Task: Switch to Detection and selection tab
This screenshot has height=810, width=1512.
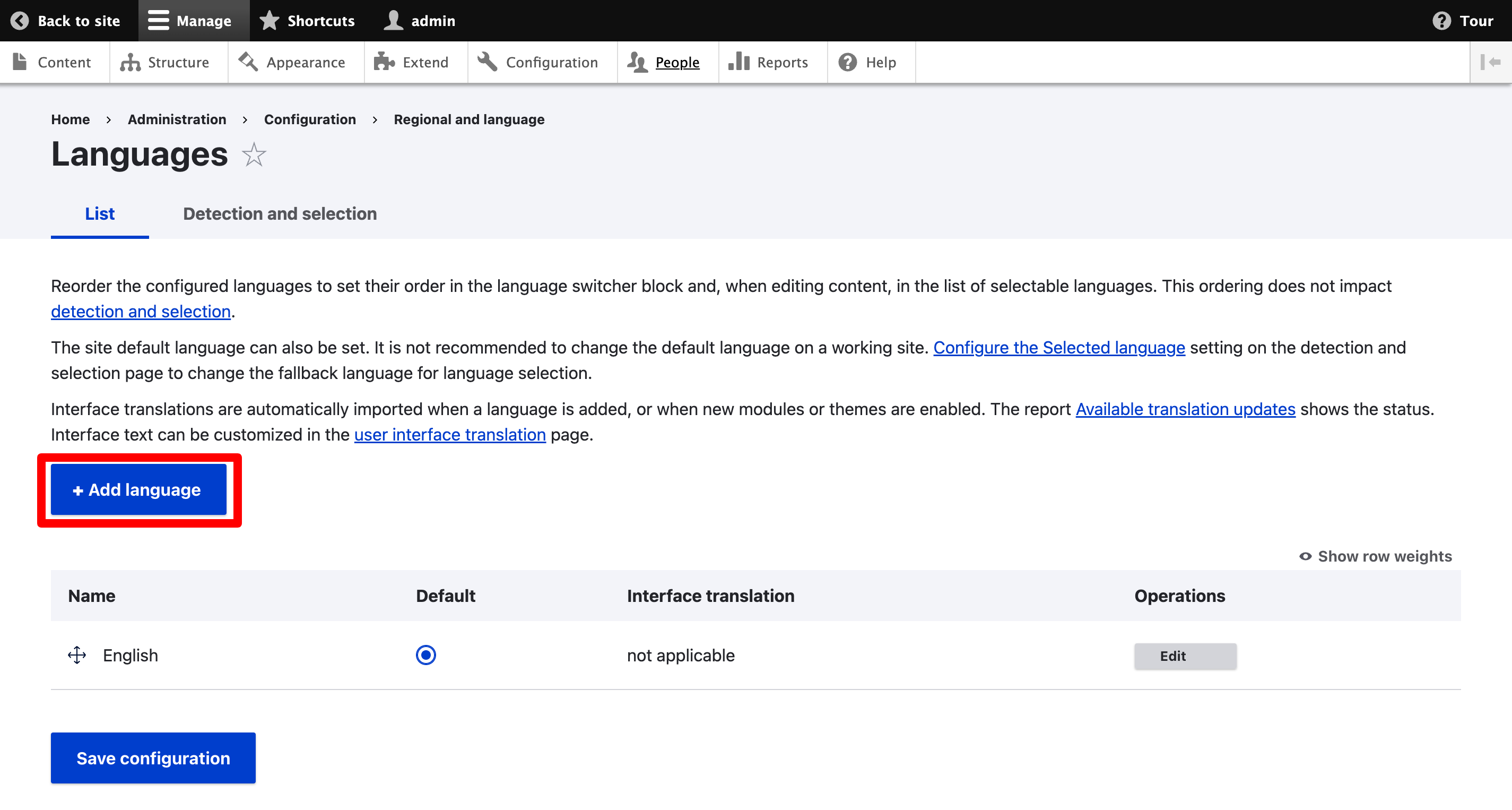Action: click(x=280, y=214)
